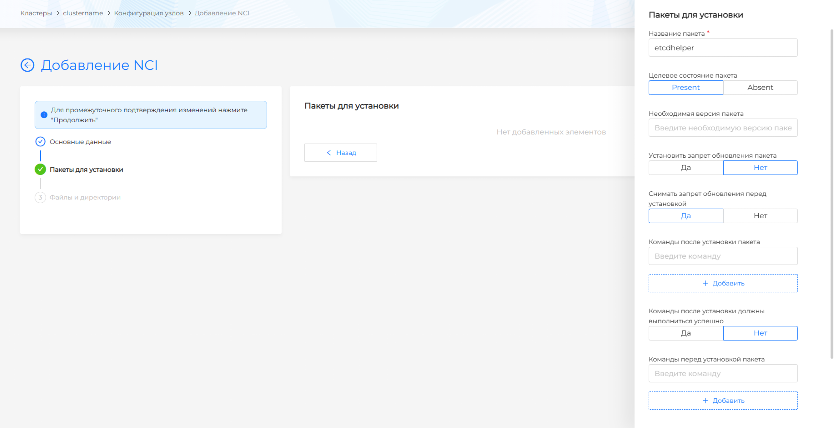Add a pre-install command with Добавить
Screen dimensions: 838x428
(x=723, y=400)
